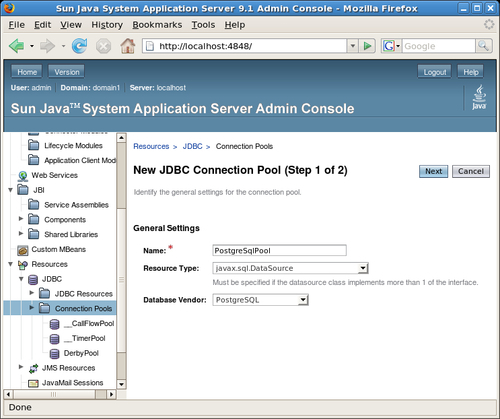
Task: Expand the Components tree node
Action: tap(21, 219)
